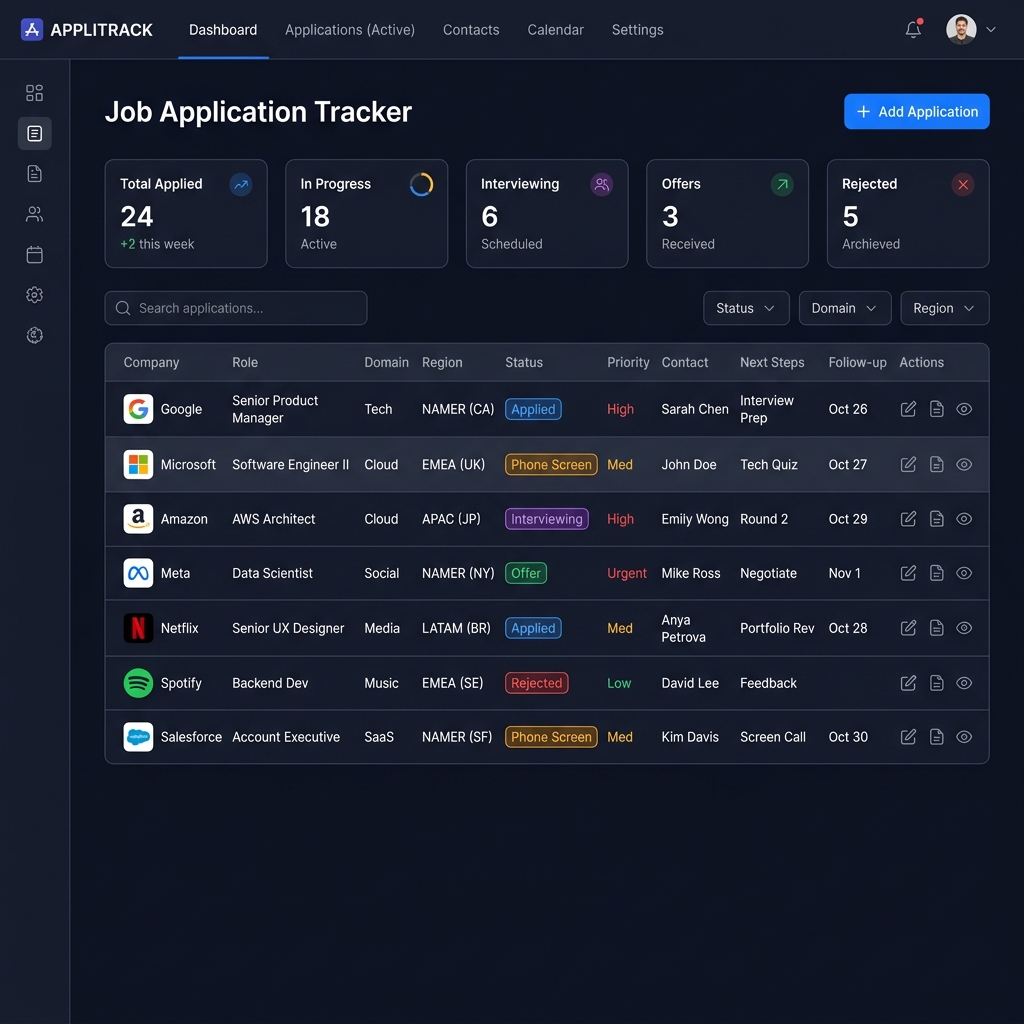1024x1024 pixels.
Task: Click the Spotify company logo
Action: (138, 682)
